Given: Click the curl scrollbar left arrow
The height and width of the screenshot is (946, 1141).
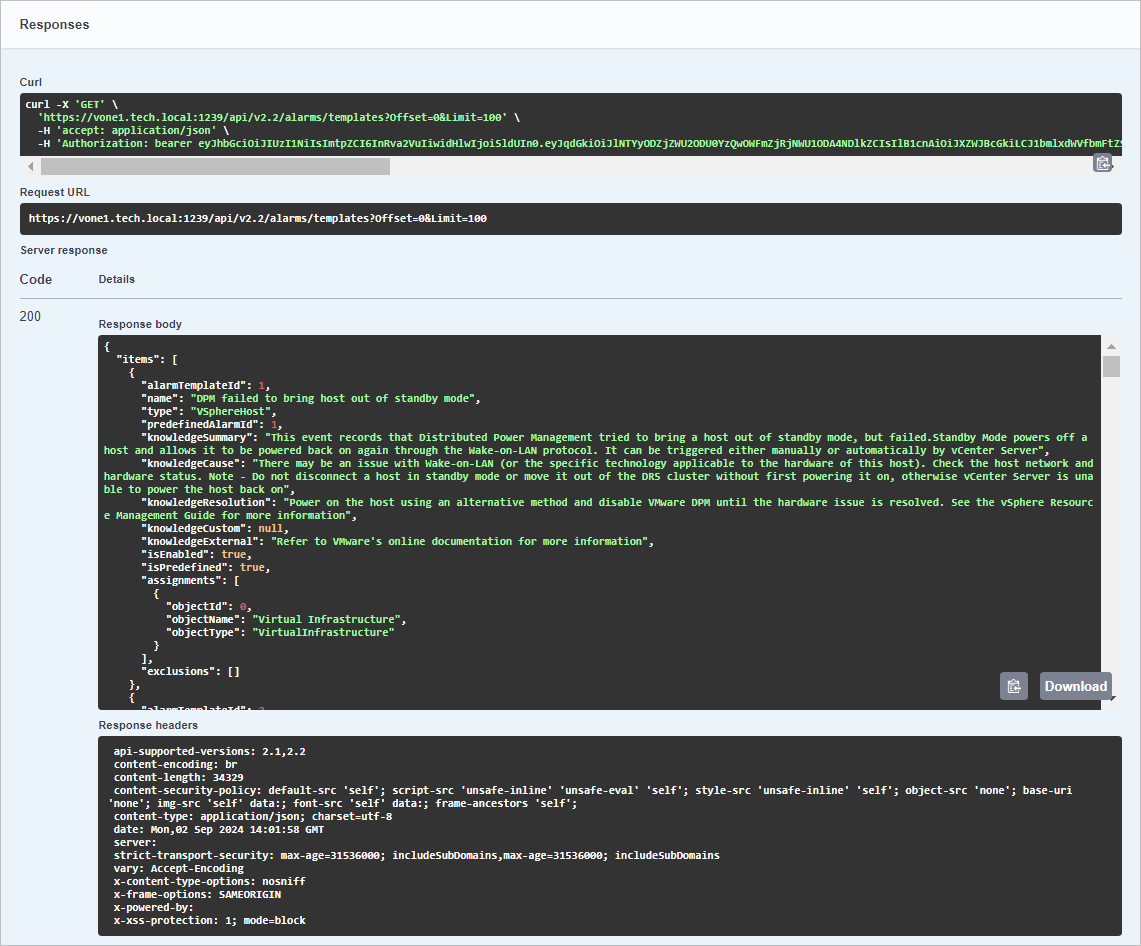Looking at the screenshot, I should pos(30,167).
